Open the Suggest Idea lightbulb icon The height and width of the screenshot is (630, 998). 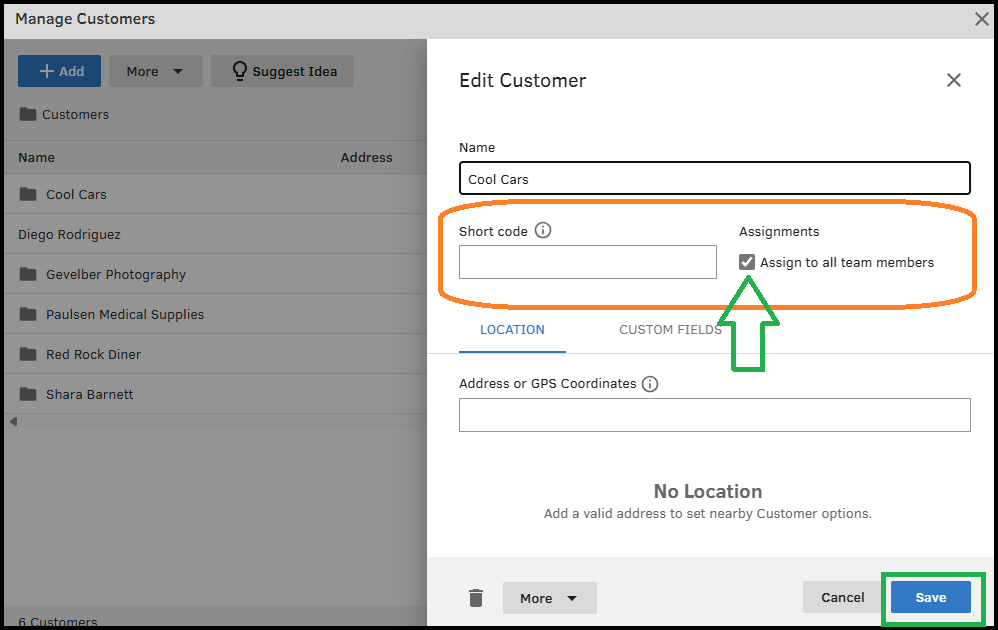click(239, 70)
